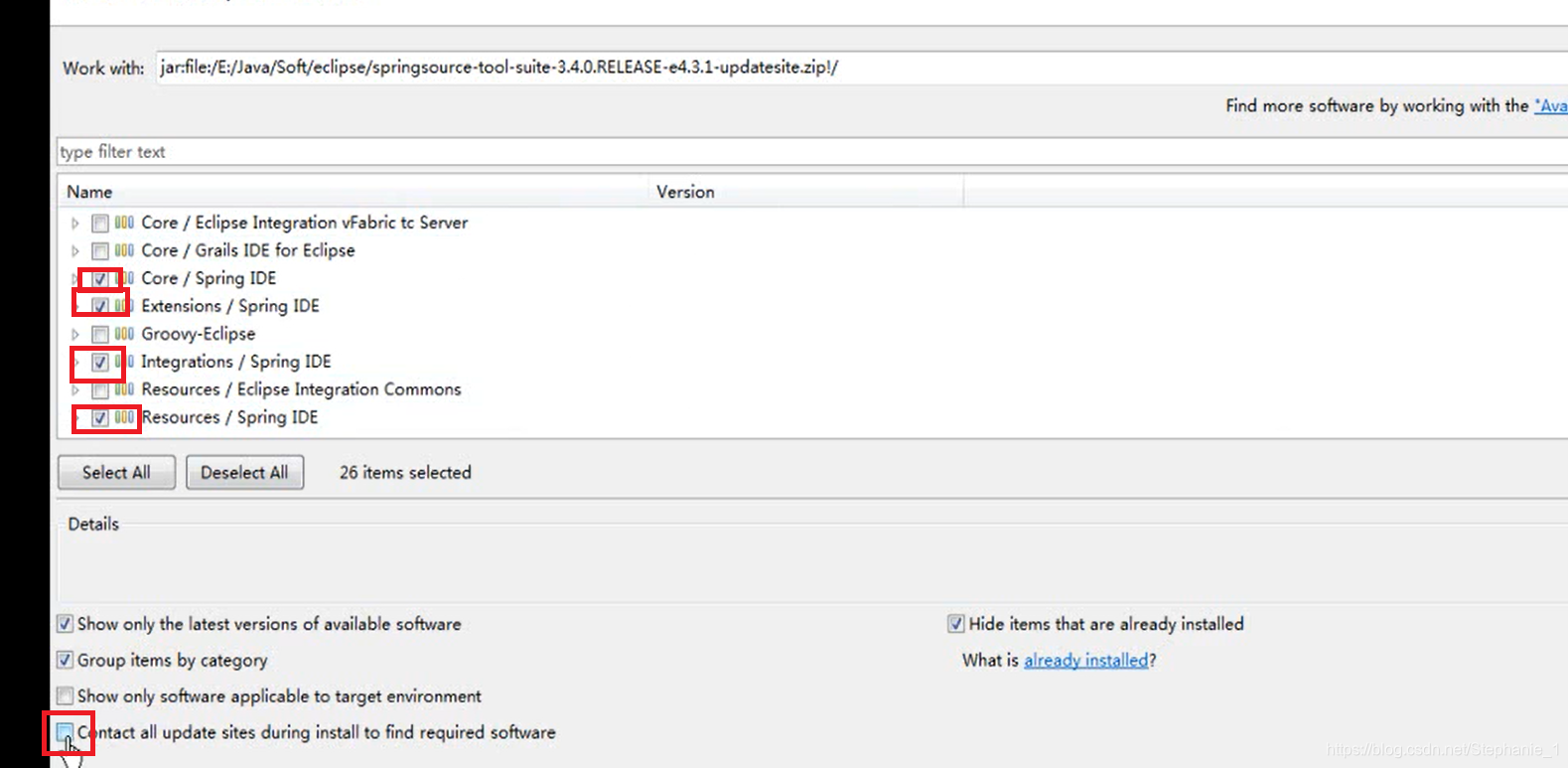The height and width of the screenshot is (768, 1568).
Task: Select Resources / Spring IDE row text
Action: click(229, 417)
